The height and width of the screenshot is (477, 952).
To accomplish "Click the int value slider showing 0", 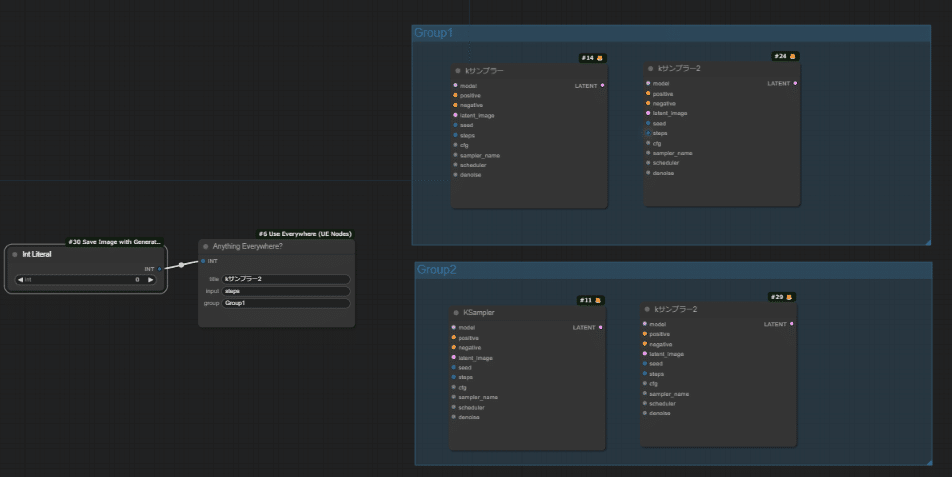I will click(x=85, y=280).
